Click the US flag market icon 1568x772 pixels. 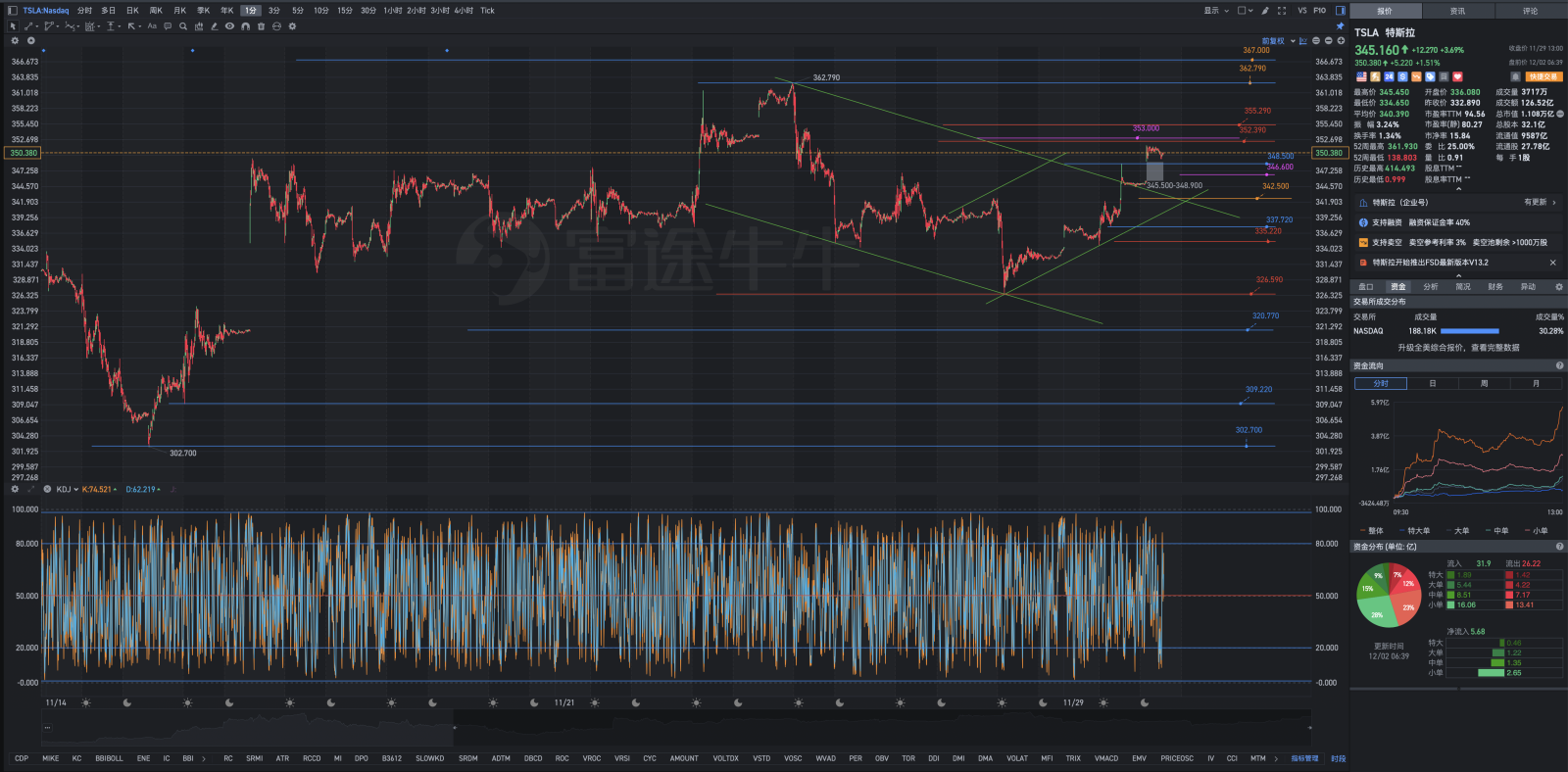click(1361, 76)
